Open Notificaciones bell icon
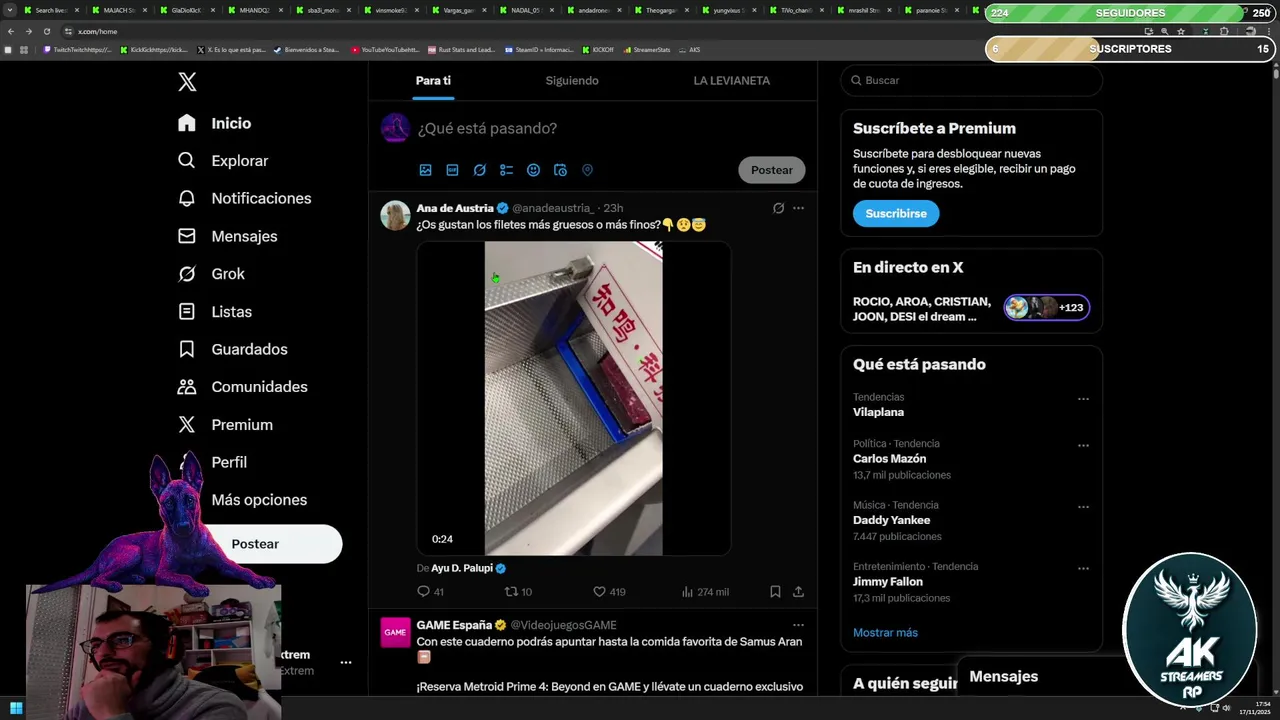This screenshot has height=720, width=1280. click(x=187, y=198)
